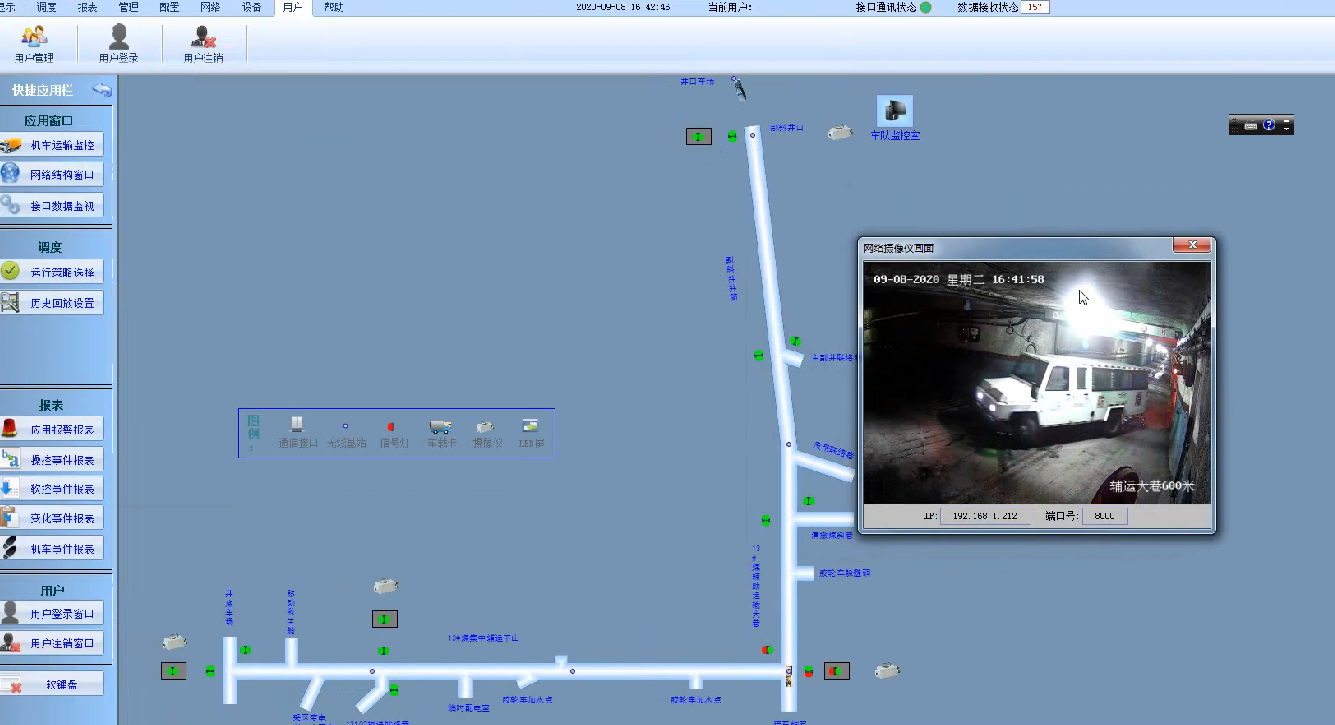Image resolution: width=1335 pixels, height=725 pixels.
Task: Click the 用户注销 (User Logout) ribbon icon
Action: (203, 43)
